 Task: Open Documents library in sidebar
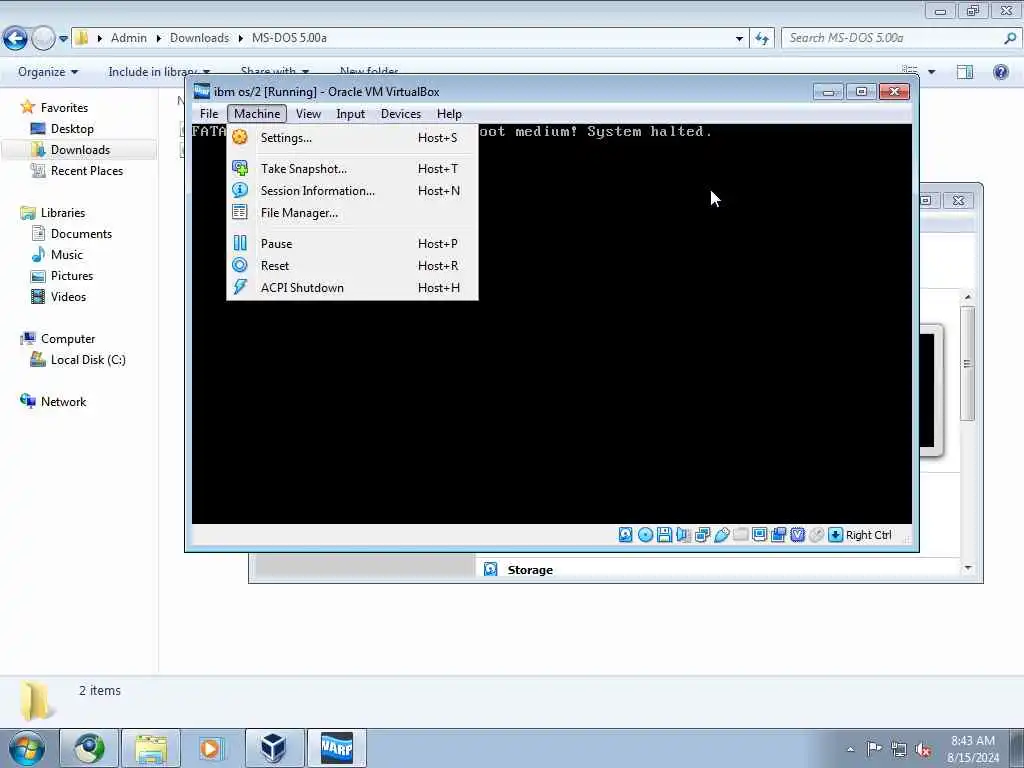82,234
